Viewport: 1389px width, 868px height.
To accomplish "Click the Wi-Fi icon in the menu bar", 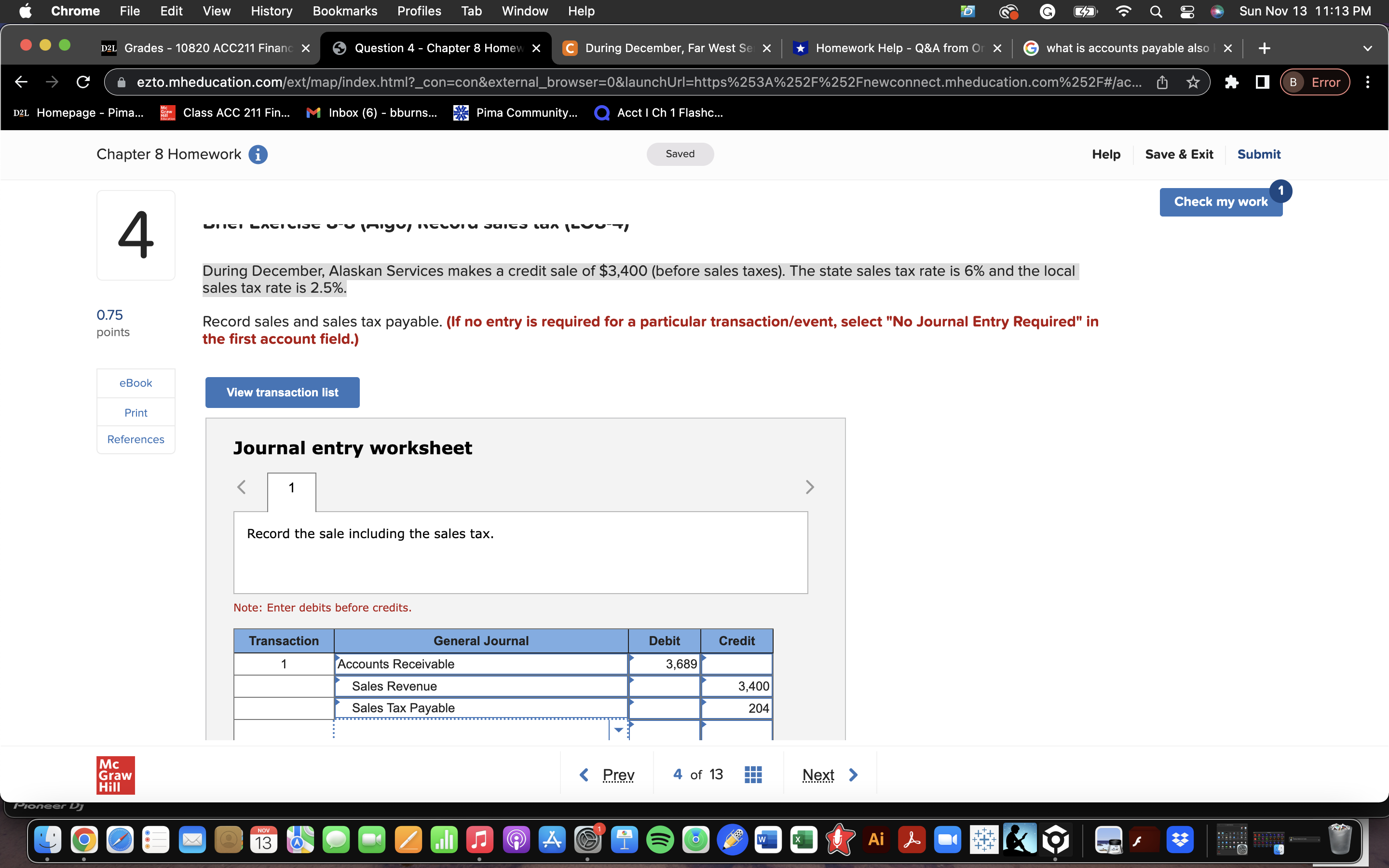I will [x=1123, y=11].
